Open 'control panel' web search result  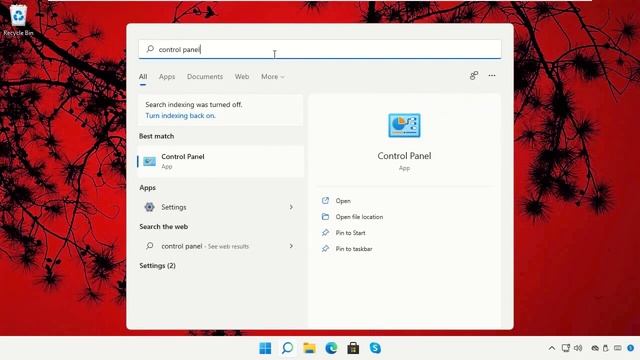click(221, 246)
